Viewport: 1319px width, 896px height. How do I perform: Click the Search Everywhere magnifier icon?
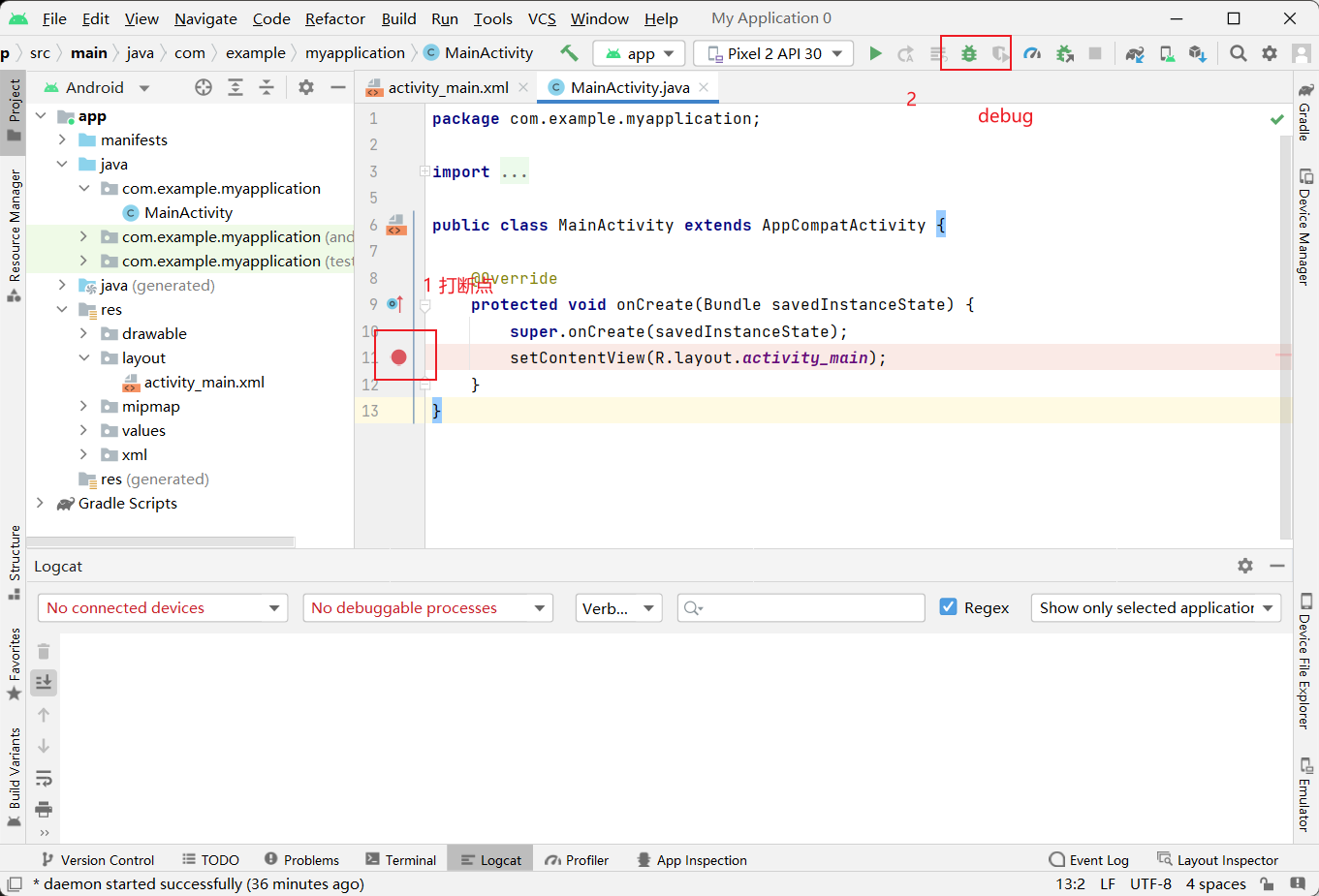pos(1238,53)
